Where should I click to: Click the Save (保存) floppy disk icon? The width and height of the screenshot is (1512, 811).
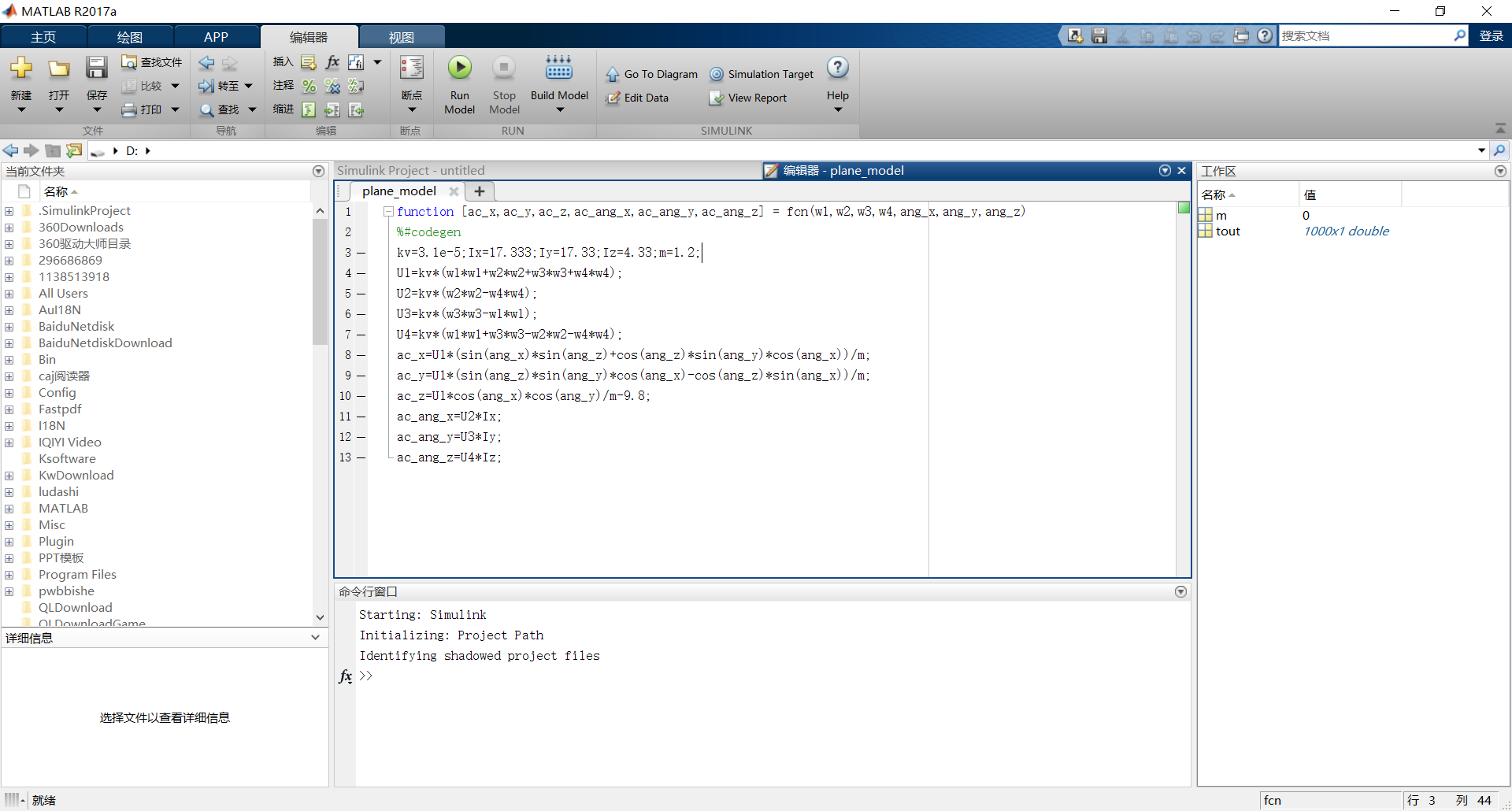(96, 69)
